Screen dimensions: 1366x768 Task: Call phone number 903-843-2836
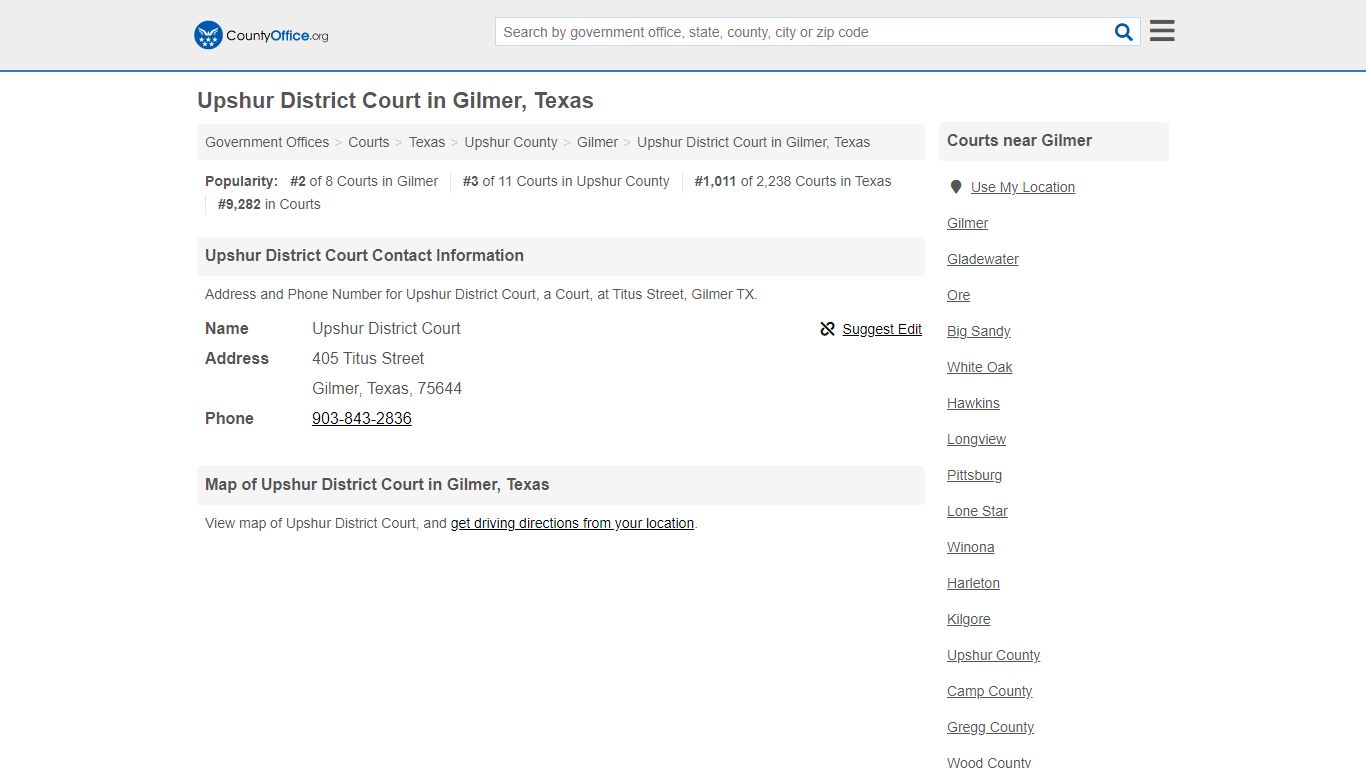(362, 418)
